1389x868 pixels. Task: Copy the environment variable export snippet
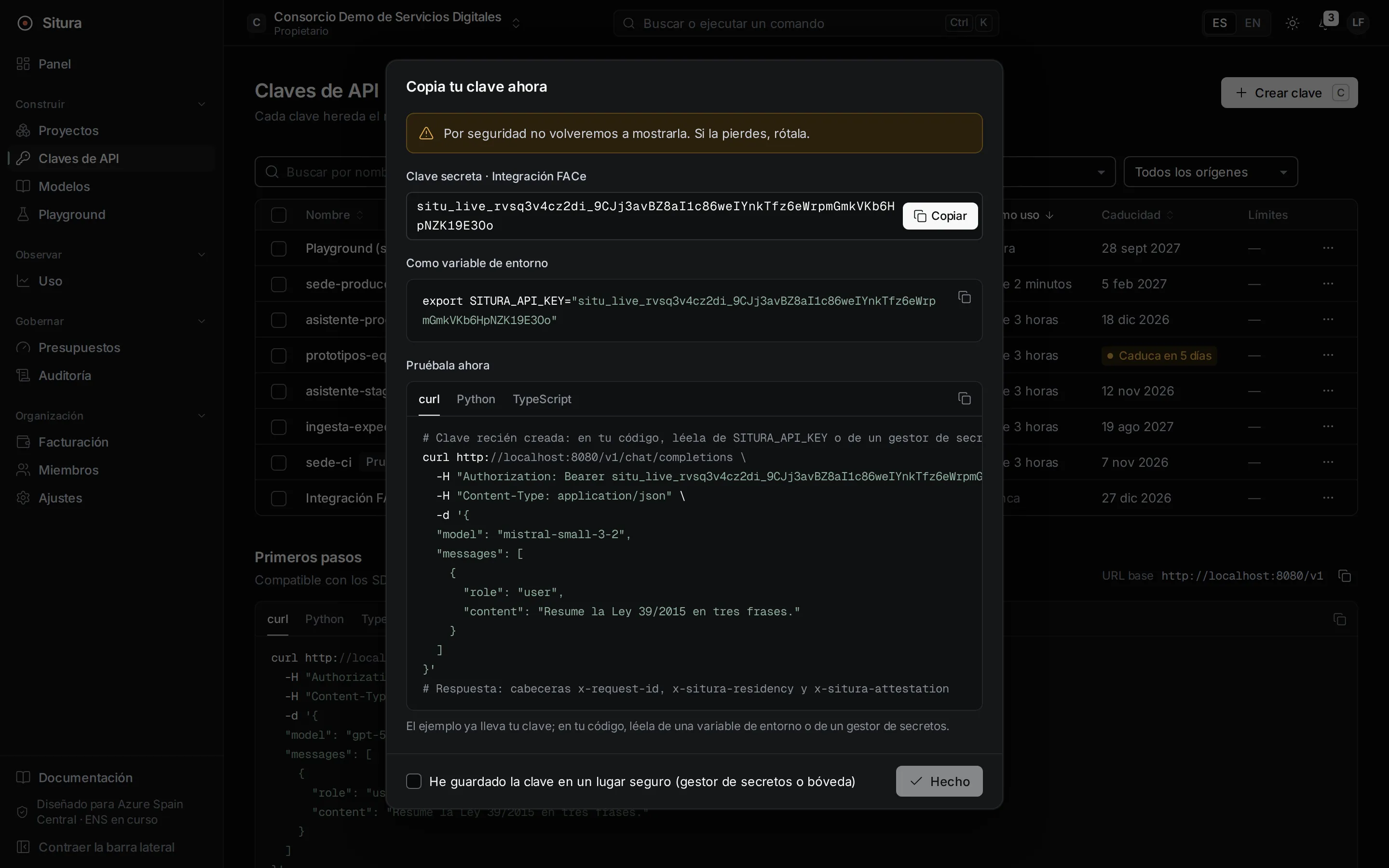tap(964, 298)
